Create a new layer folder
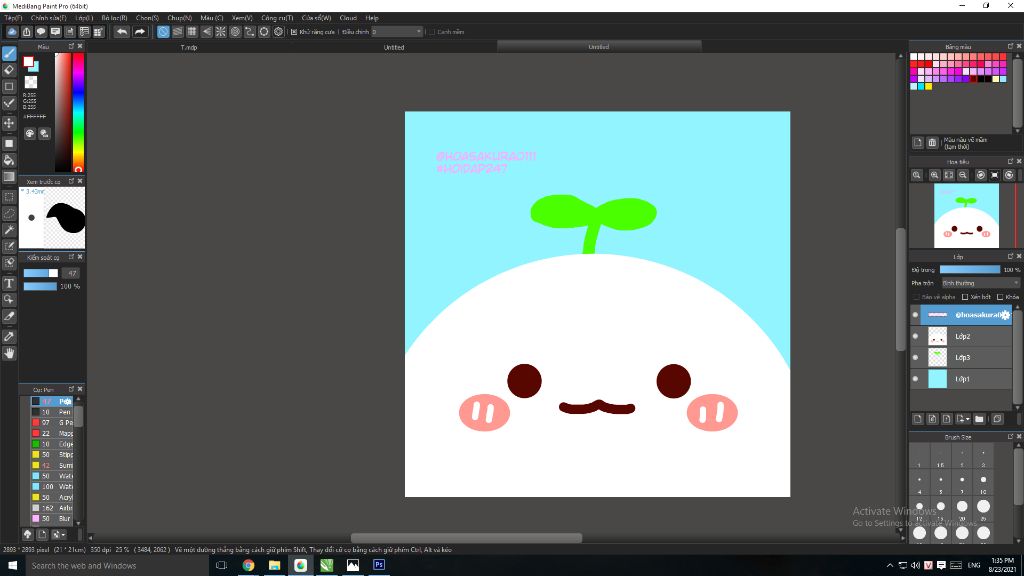 979,419
